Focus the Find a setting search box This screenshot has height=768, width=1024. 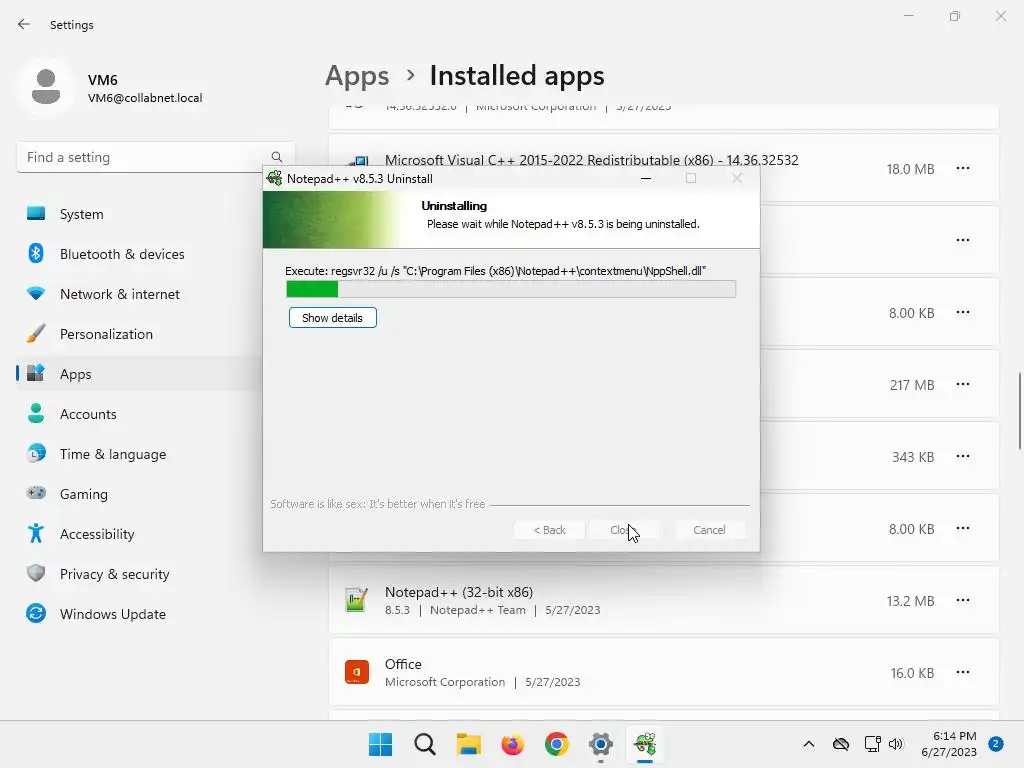[155, 157]
